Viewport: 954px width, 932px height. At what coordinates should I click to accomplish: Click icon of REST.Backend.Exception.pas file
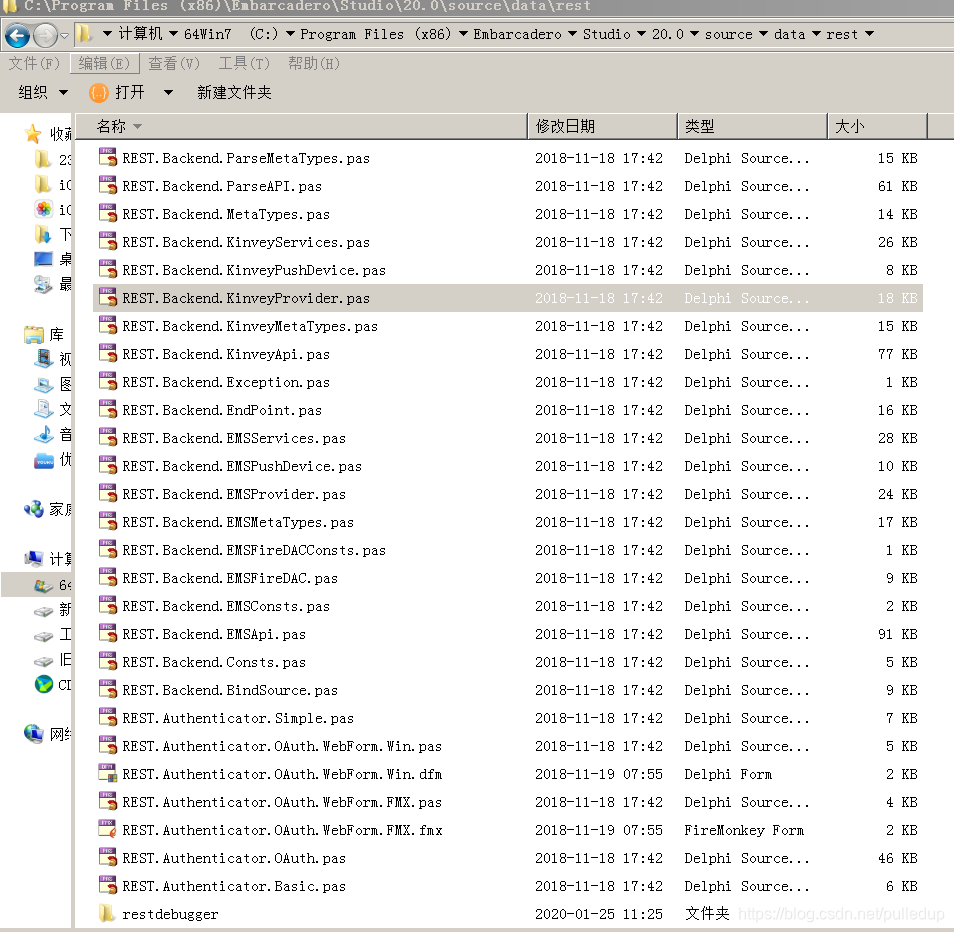coord(108,381)
